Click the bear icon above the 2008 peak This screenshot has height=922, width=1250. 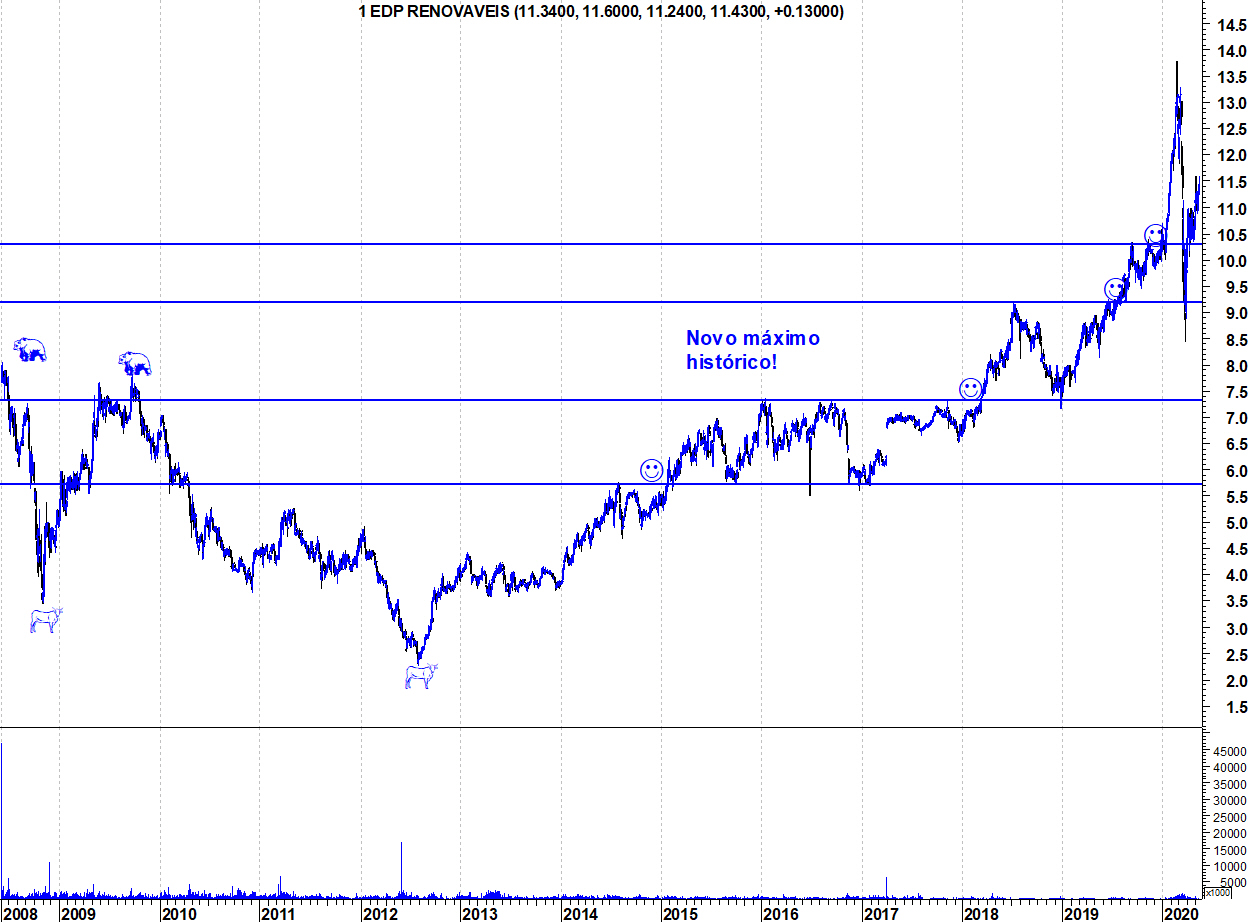click(30, 350)
